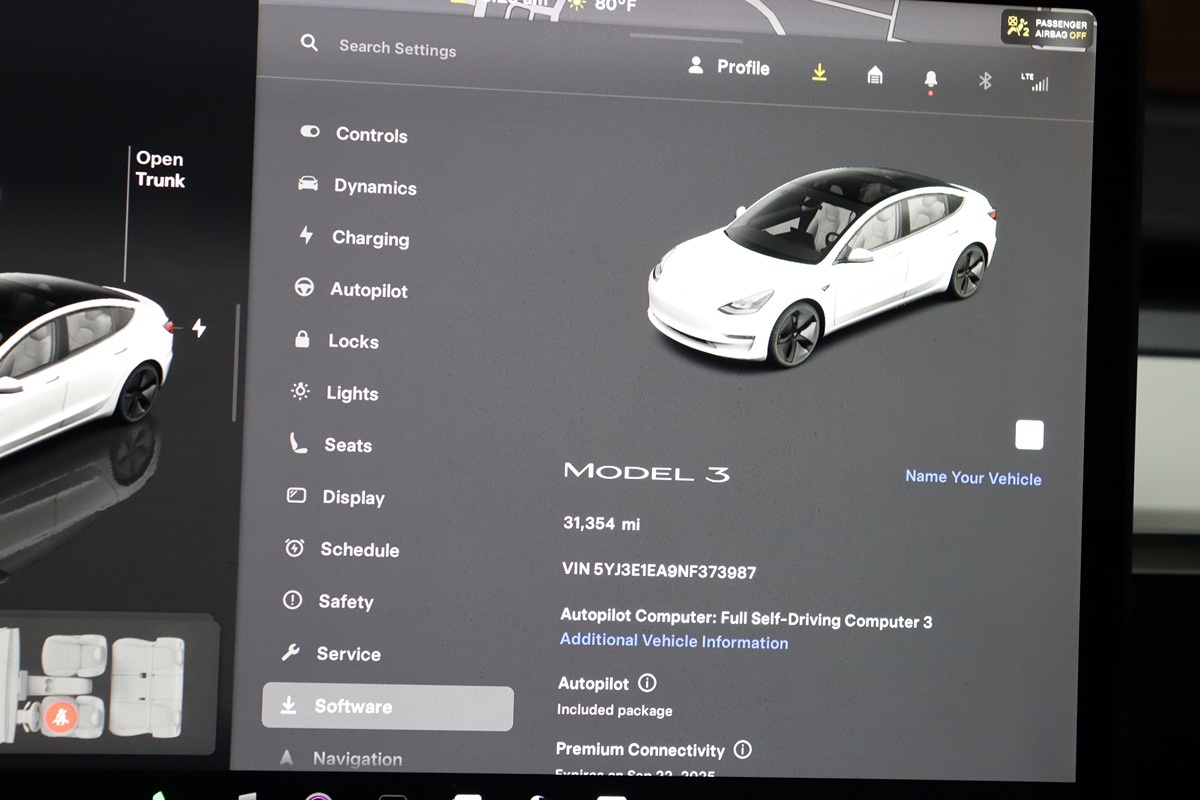Tap Open Trunk on the car view
This screenshot has height=800, width=1200.
(160, 169)
